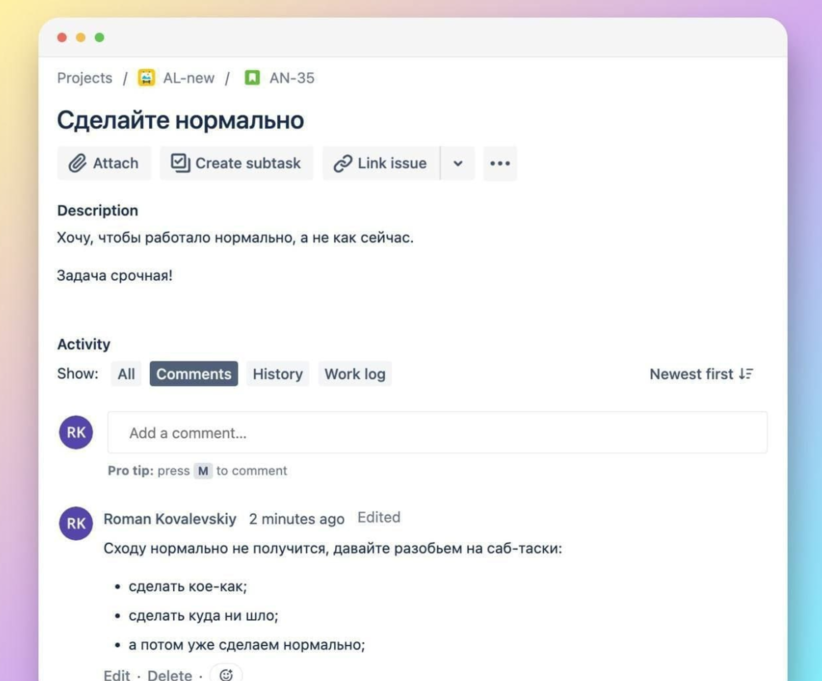The image size is (822, 681).
Task: Create a subtask for this issue
Action: [x=236, y=164]
